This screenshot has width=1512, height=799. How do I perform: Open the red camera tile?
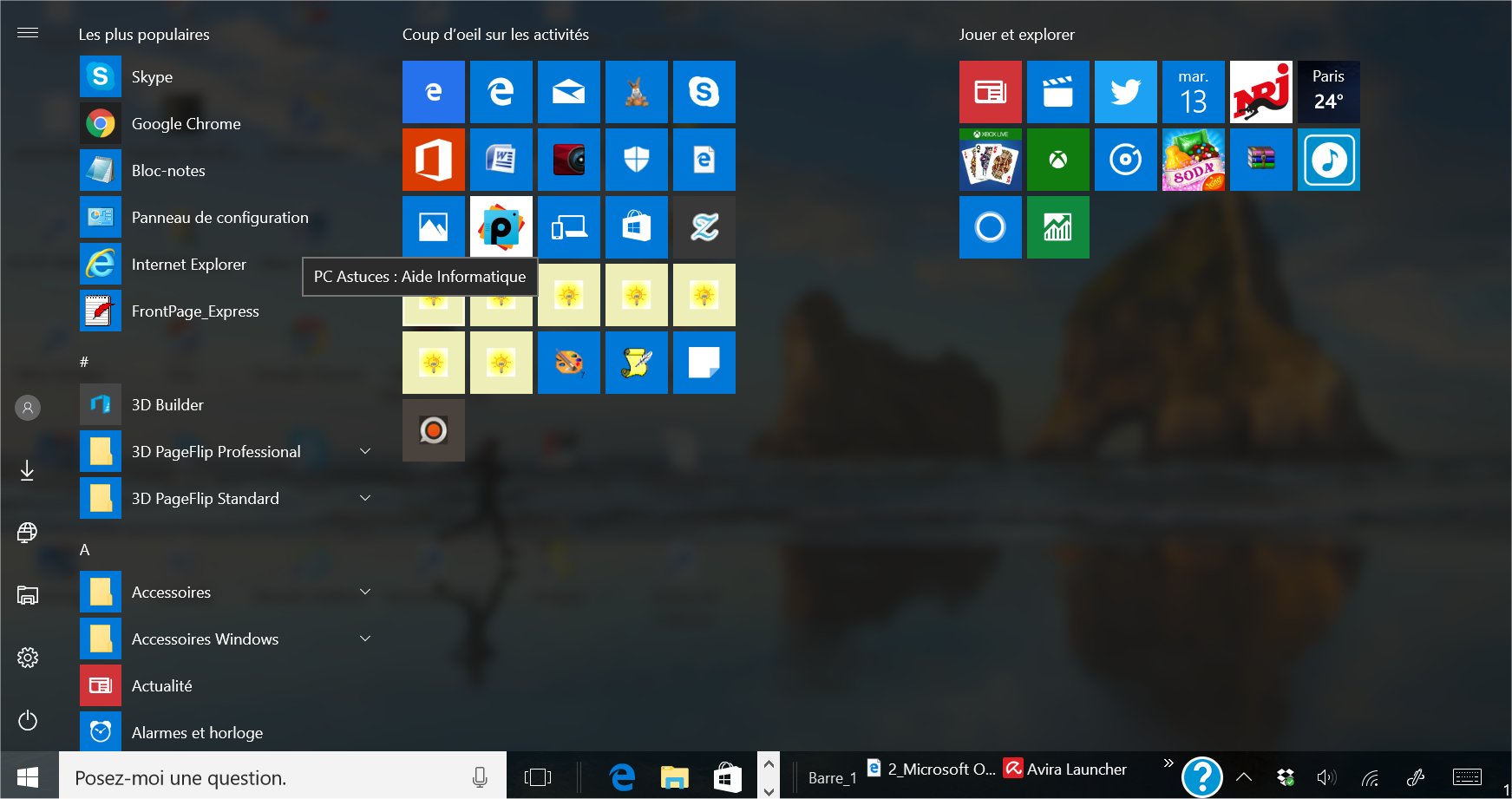pyautogui.click(x=568, y=160)
